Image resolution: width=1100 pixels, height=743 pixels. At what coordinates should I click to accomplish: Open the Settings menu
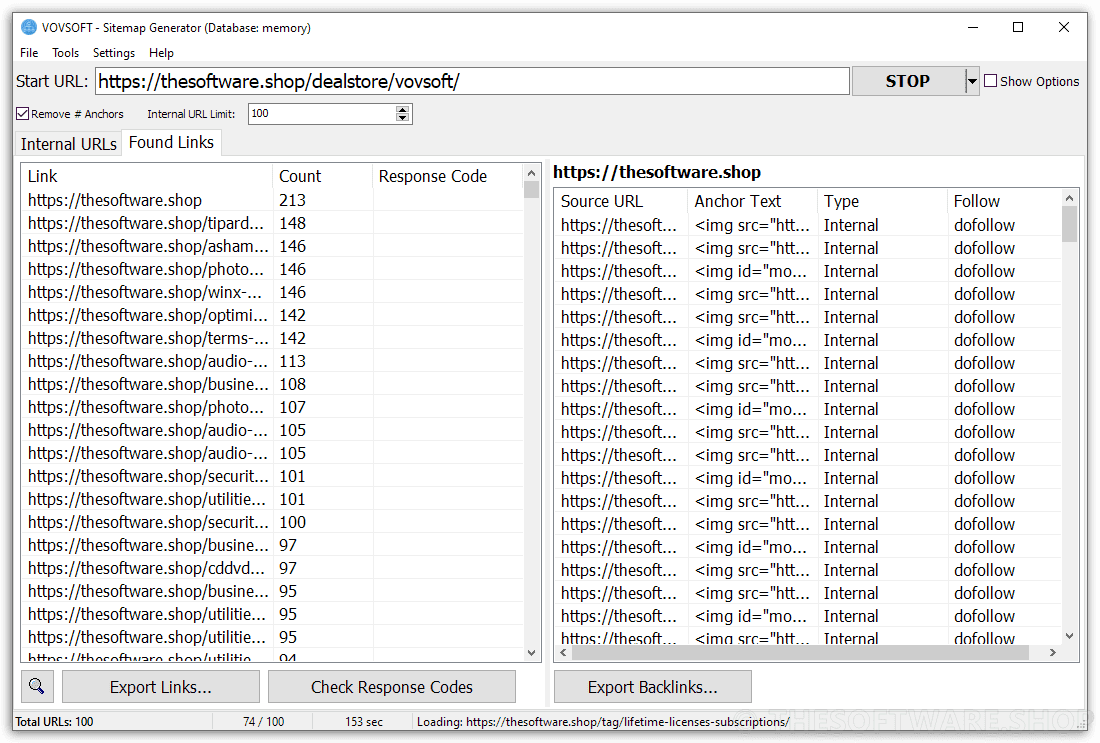(x=114, y=53)
